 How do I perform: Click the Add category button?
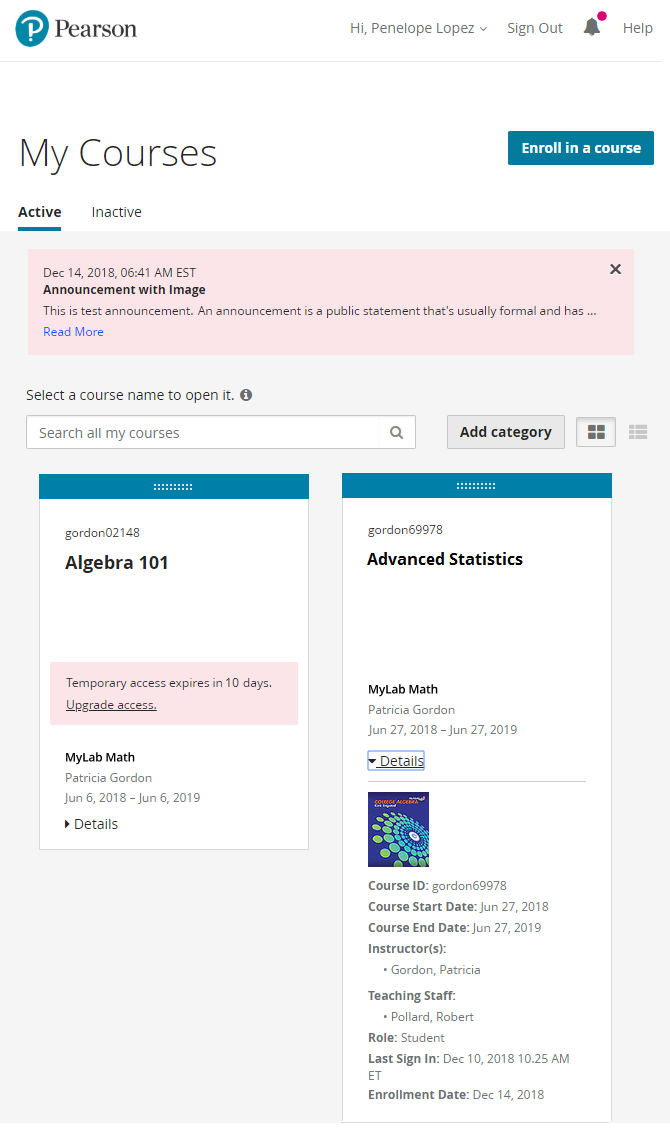click(x=505, y=432)
